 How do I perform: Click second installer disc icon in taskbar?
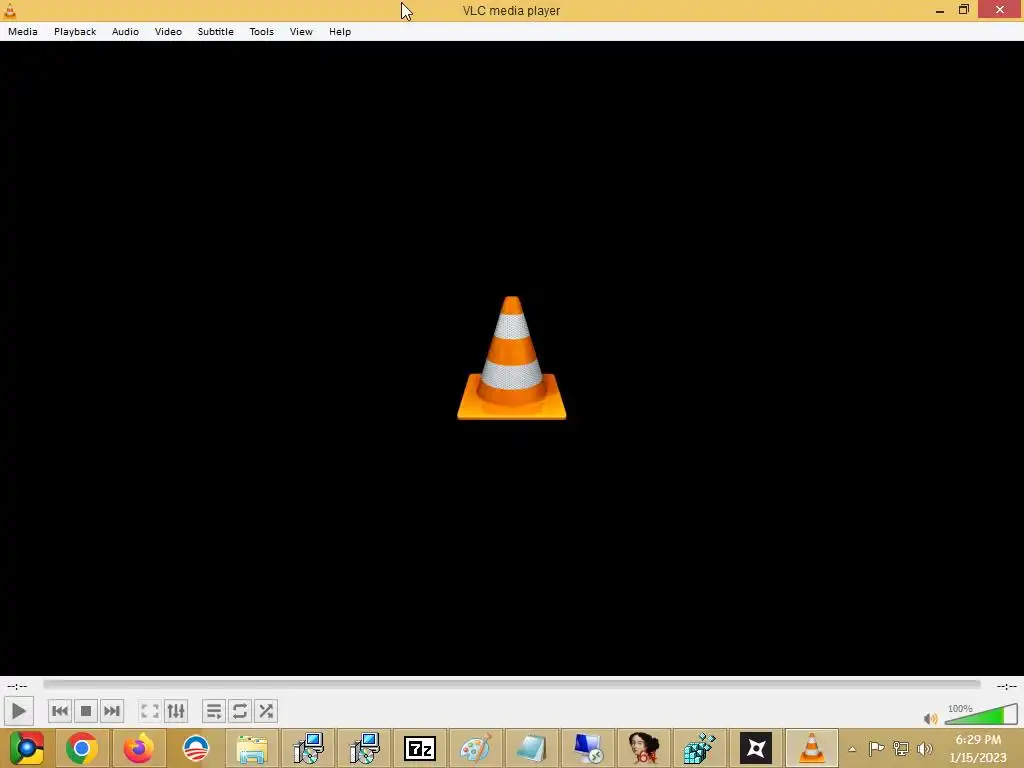point(364,748)
